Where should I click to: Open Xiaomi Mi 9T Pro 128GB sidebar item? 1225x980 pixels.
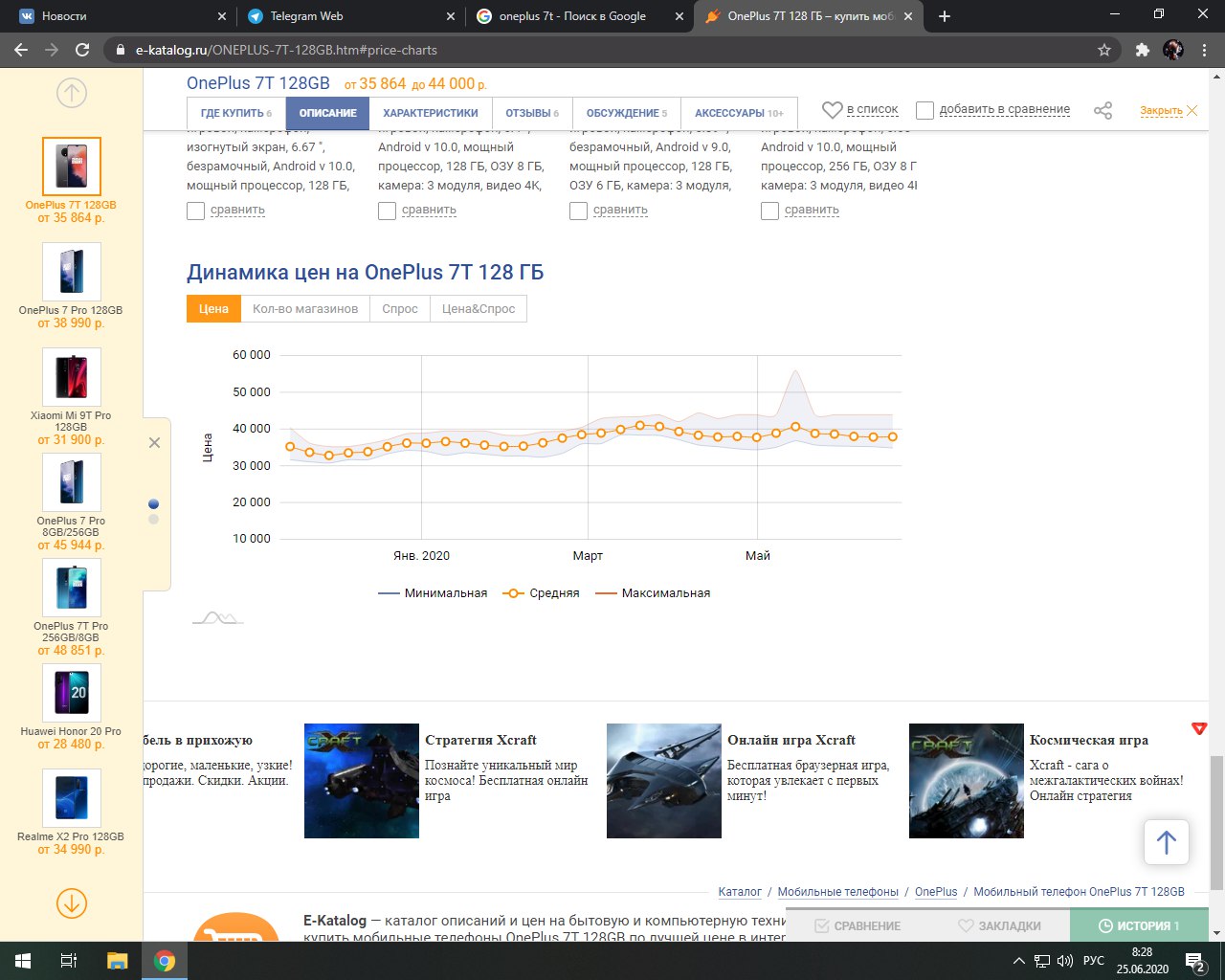[71, 396]
